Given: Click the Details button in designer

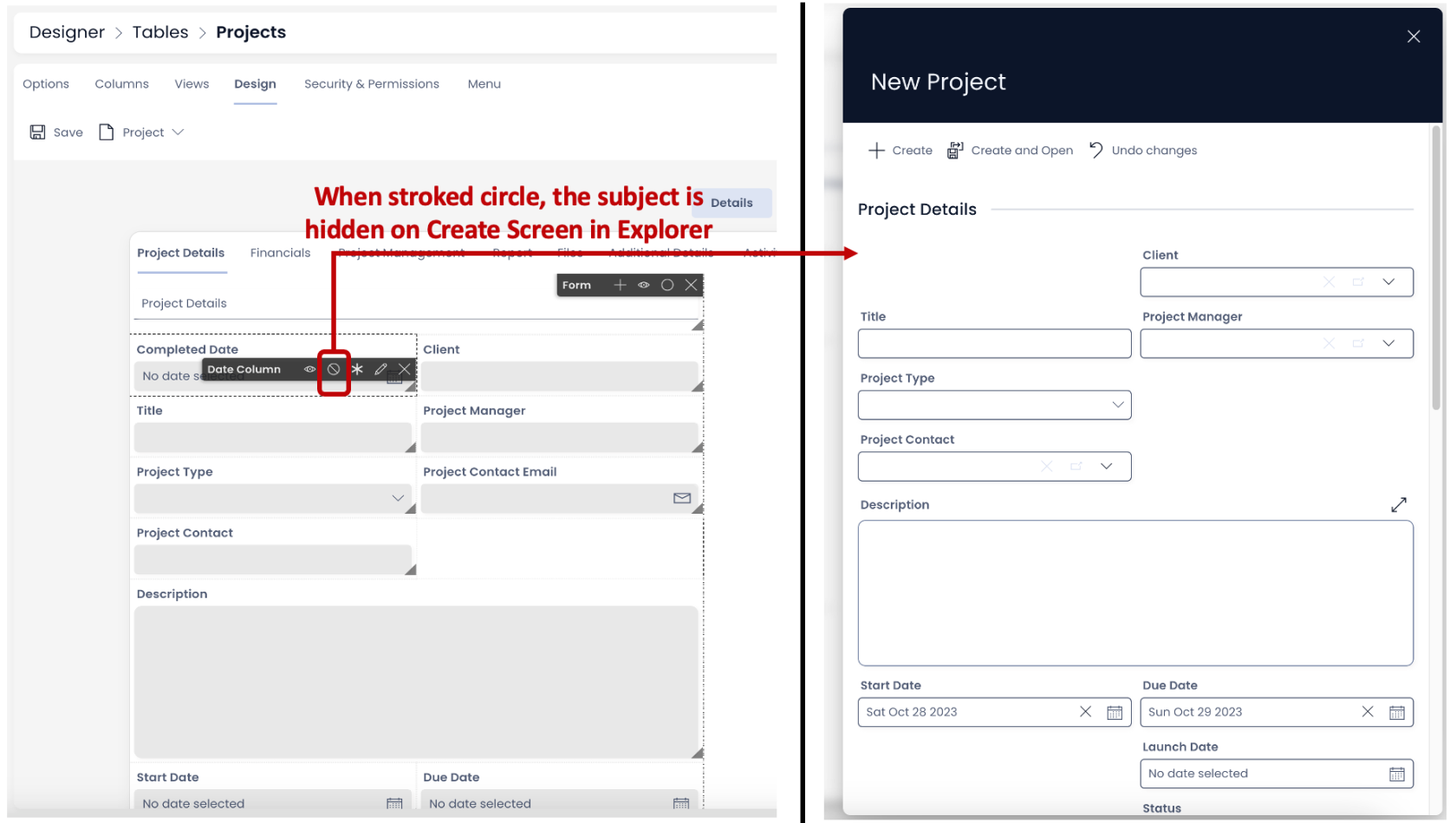Looking at the screenshot, I should point(731,203).
